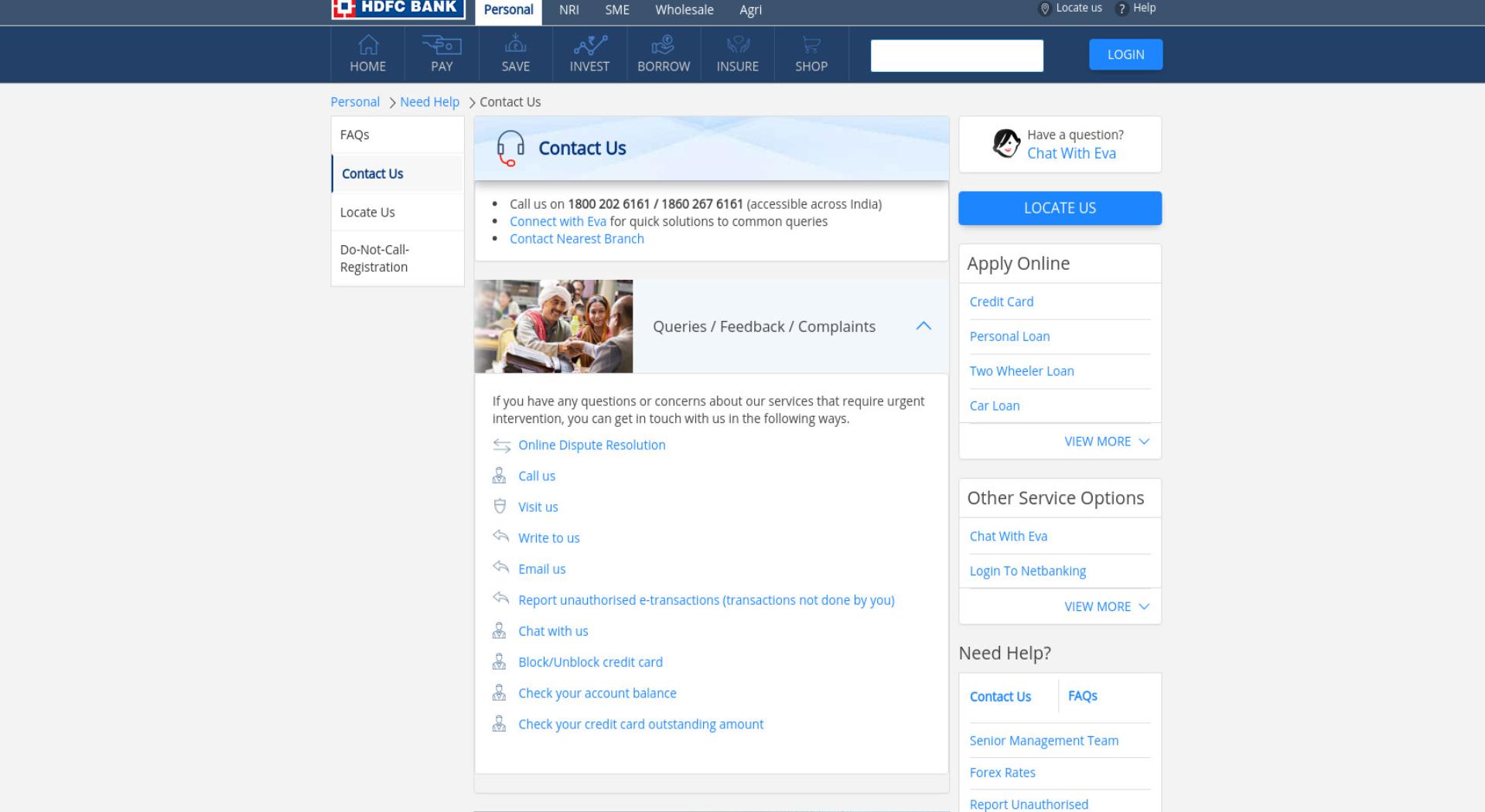Switch to the SME tab
This screenshot has width=1485, height=812.
click(617, 10)
